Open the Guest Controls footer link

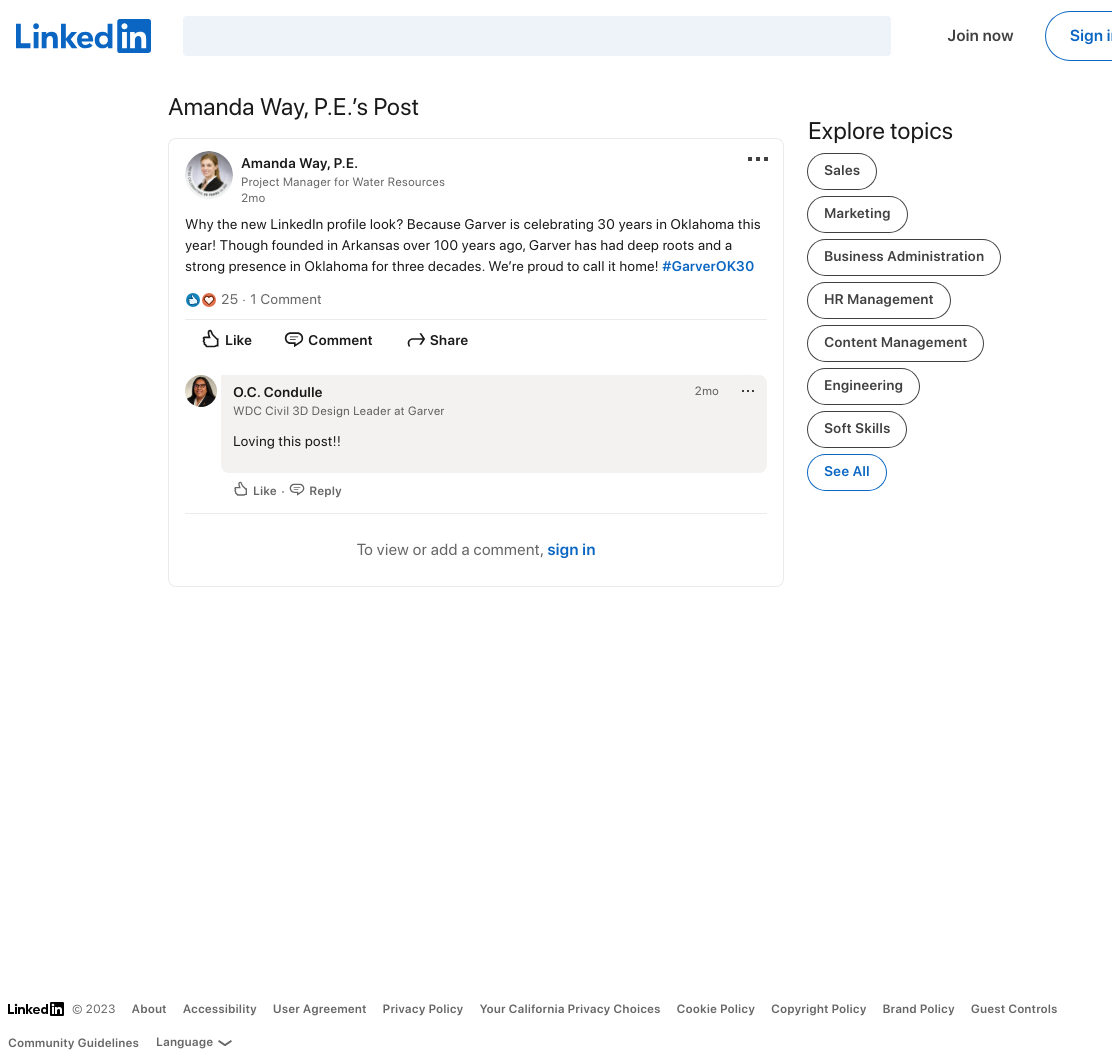click(x=1014, y=1009)
